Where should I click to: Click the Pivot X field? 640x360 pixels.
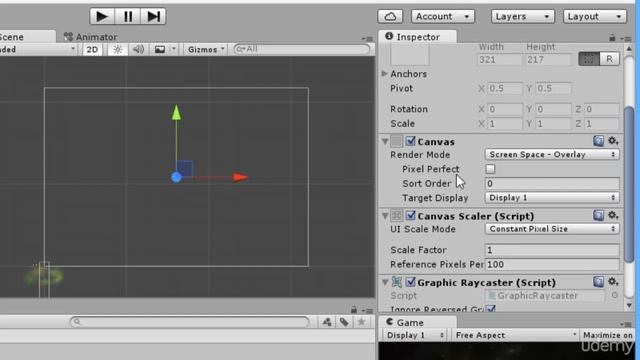[505, 89]
